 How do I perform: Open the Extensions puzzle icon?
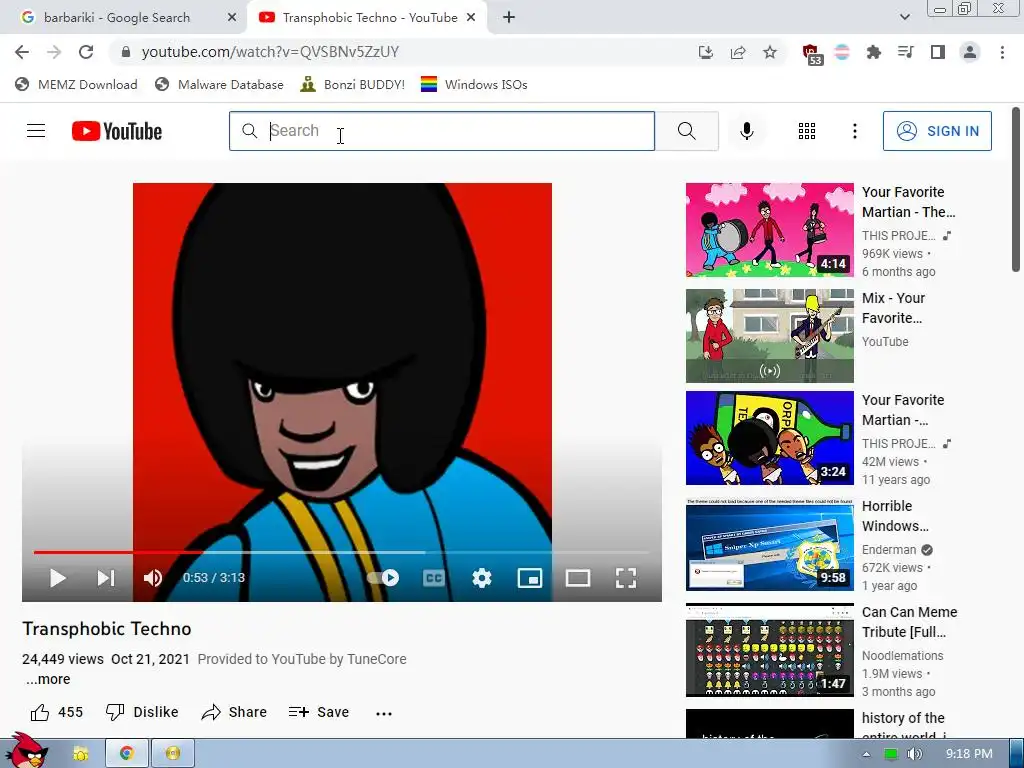tap(873, 52)
